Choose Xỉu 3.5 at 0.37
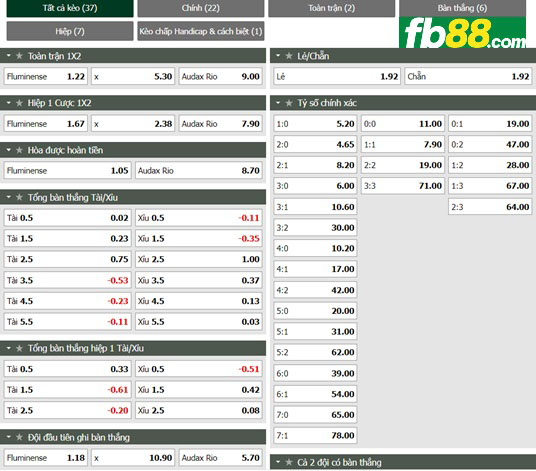 [199, 280]
